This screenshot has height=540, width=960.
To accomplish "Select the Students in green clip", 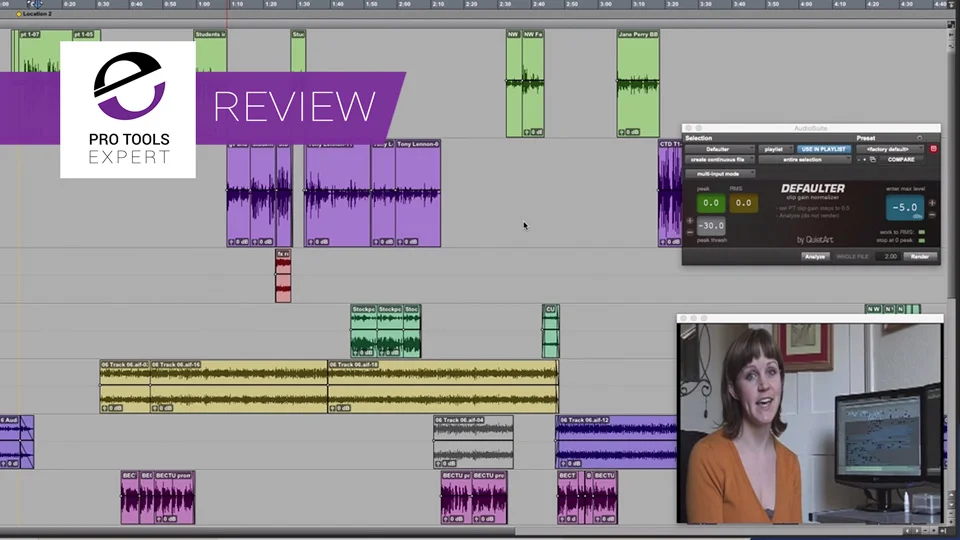I will coord(211,52).
